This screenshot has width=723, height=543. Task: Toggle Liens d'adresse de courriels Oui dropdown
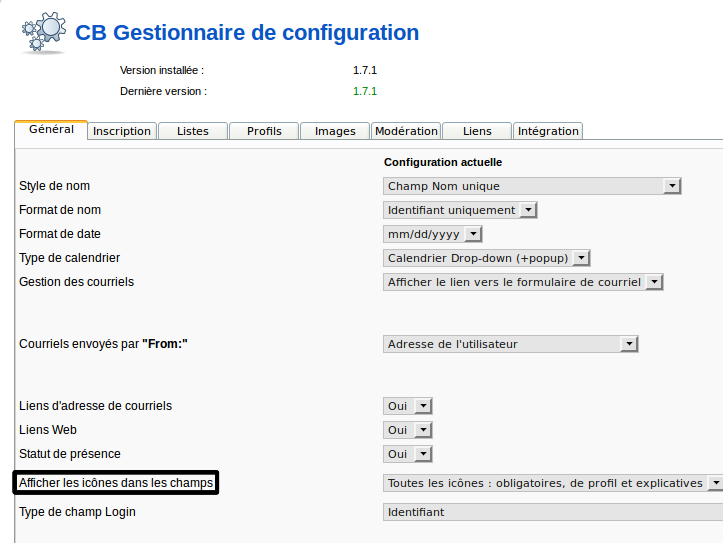[x=408, y=406]
